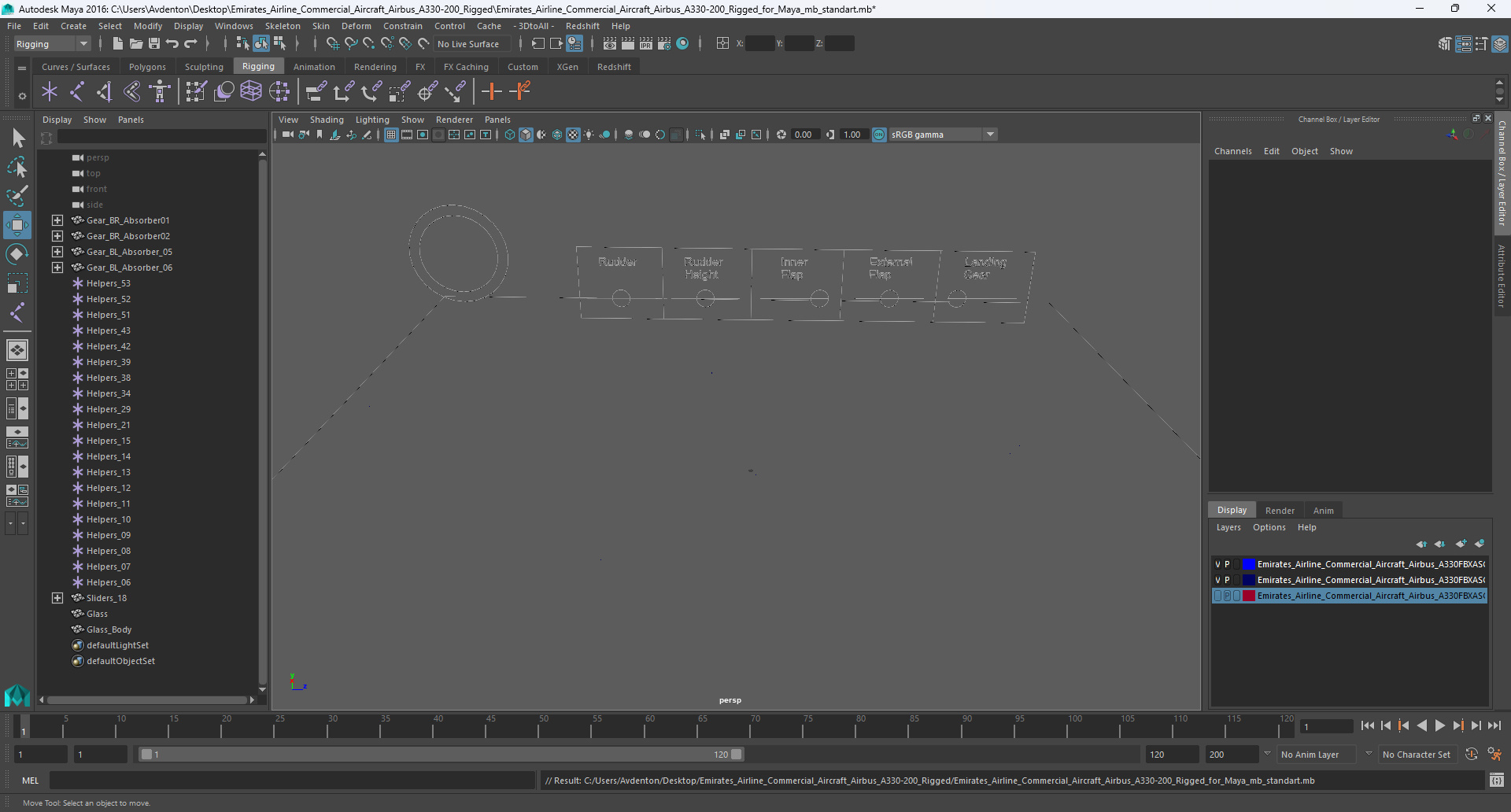This screenshot has height=812, width=1511.
Task: Open the Rigging menu set dropdown
Action: (x=52, y=44)
